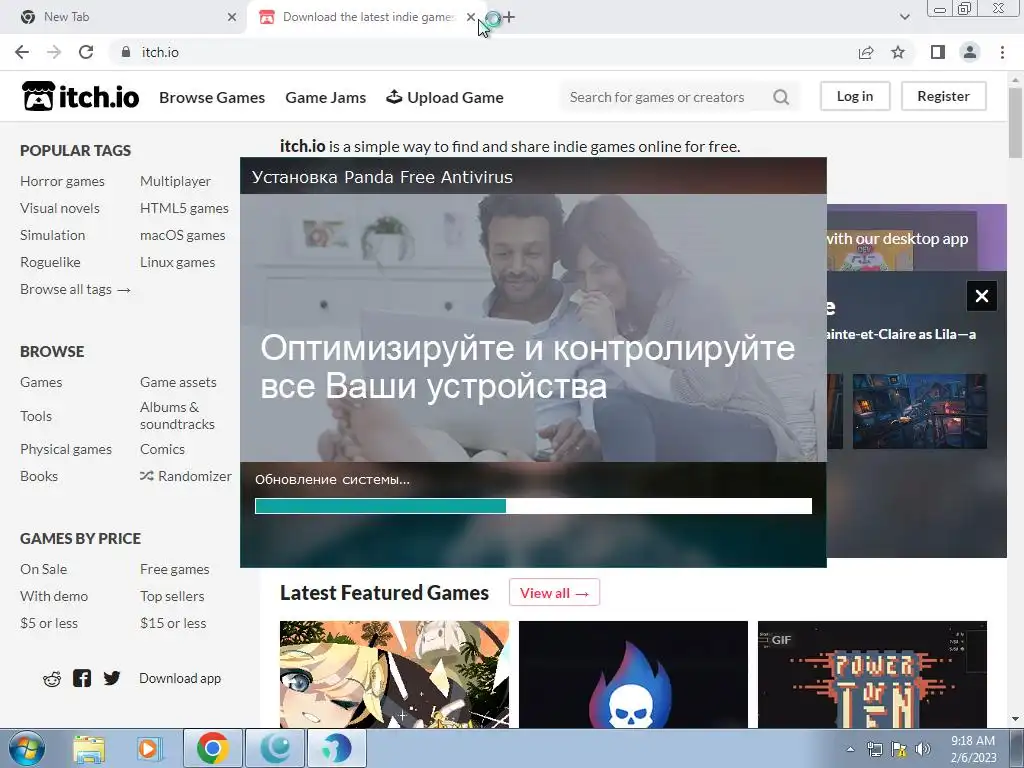The height and width of the screenshot is (768, 1024).
Task: Open HTML5 games tag
Action: [x=184, y=208]
